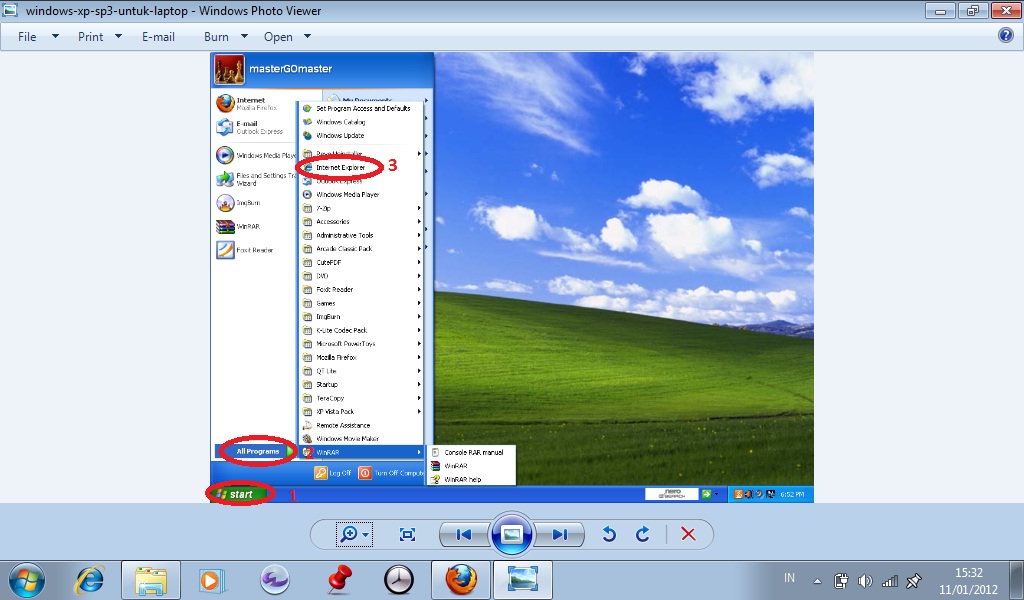Viewport: 1024px width, 600px height.
Task: Open Firefox from the taskbar
Action: point(460,579)
